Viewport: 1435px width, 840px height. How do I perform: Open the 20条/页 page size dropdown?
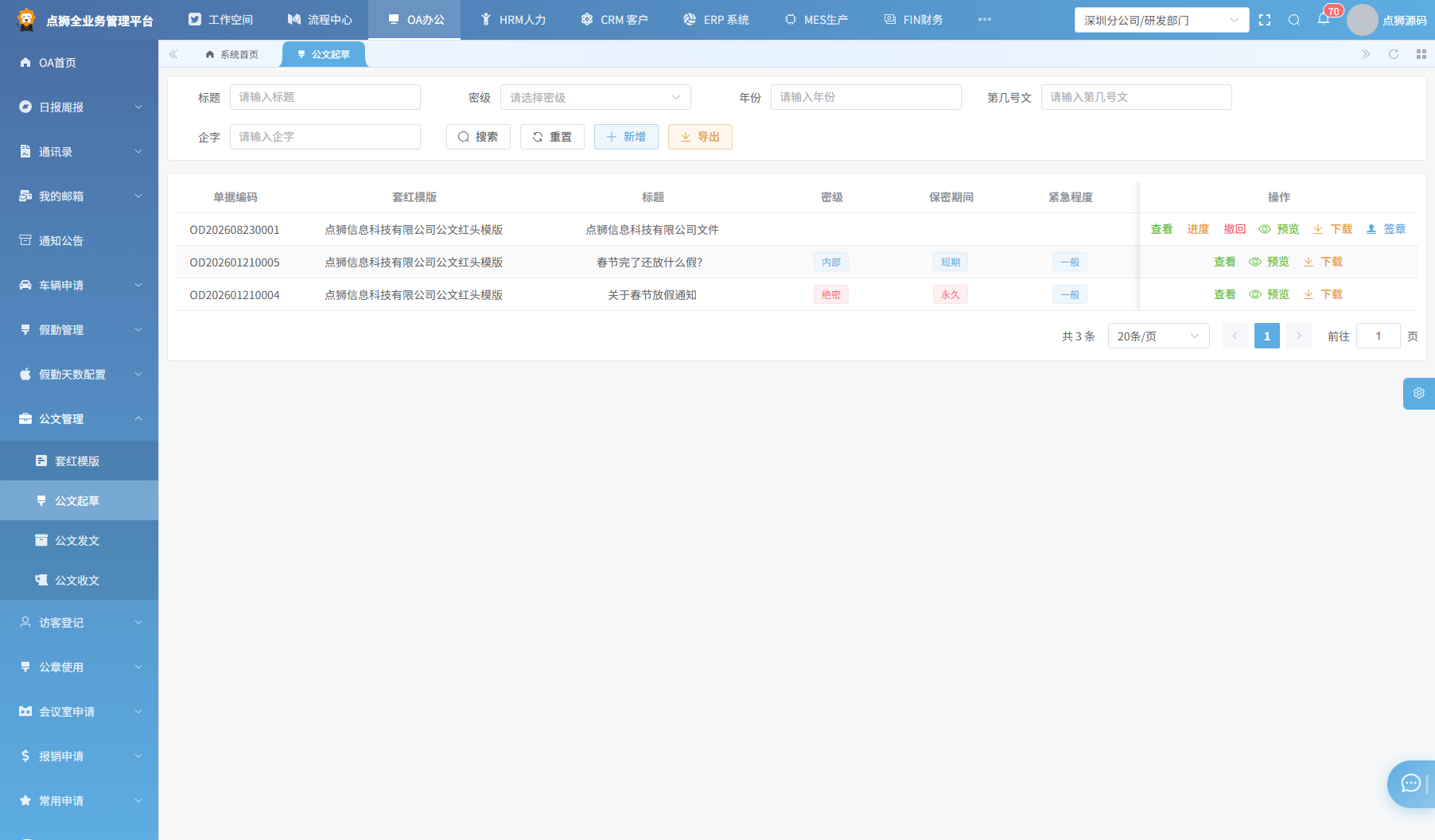click(1158, 336)
